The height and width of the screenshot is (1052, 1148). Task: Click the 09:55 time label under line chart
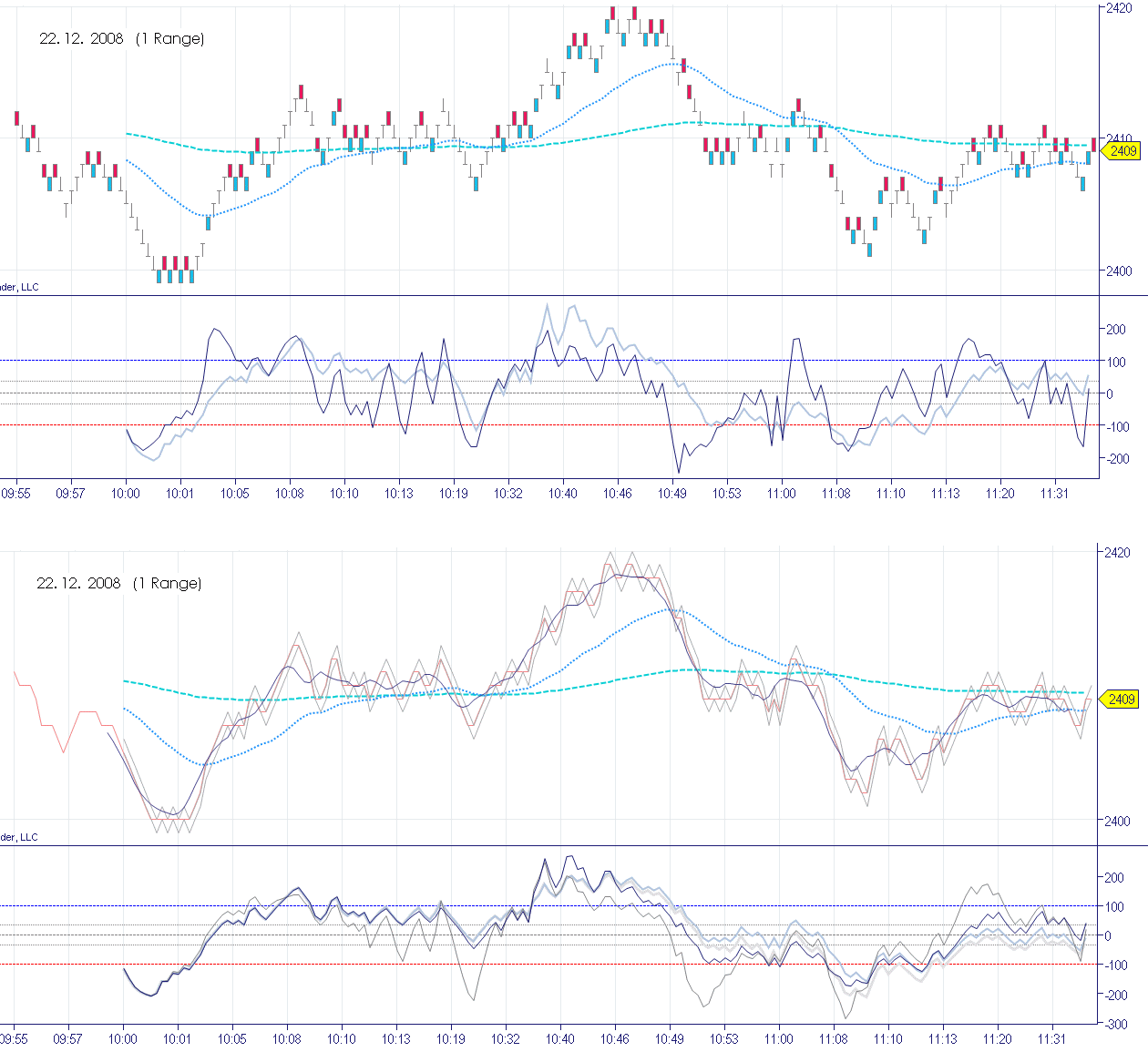point(14,1039)
